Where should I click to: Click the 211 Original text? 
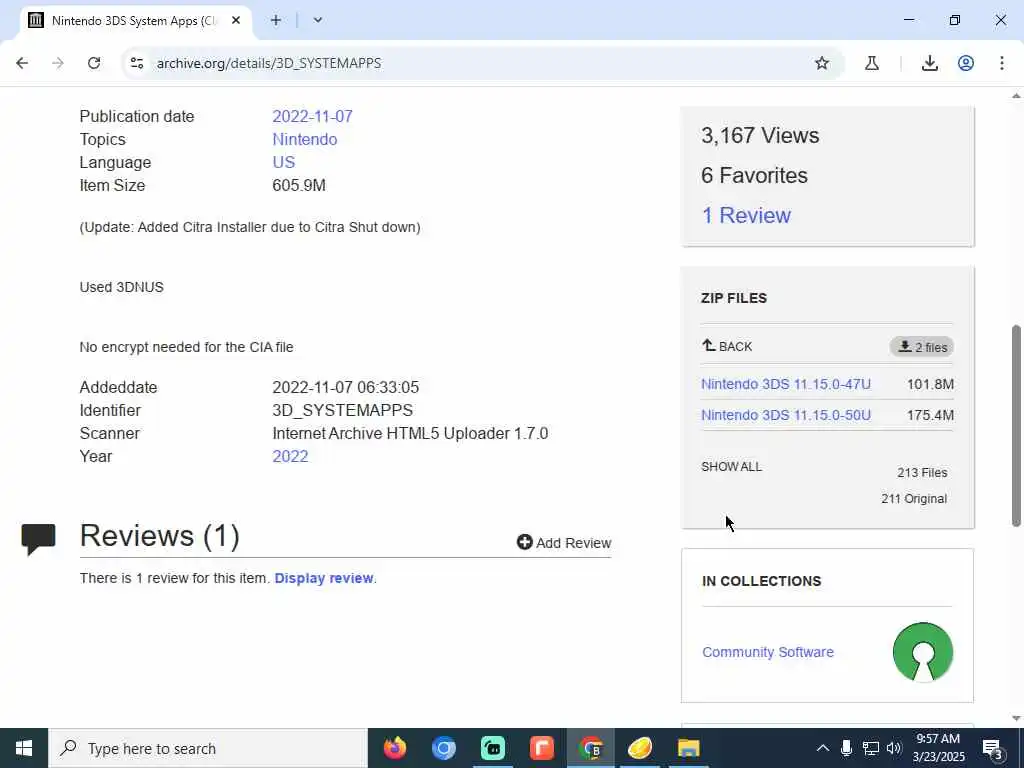click(x=914, y=498)
